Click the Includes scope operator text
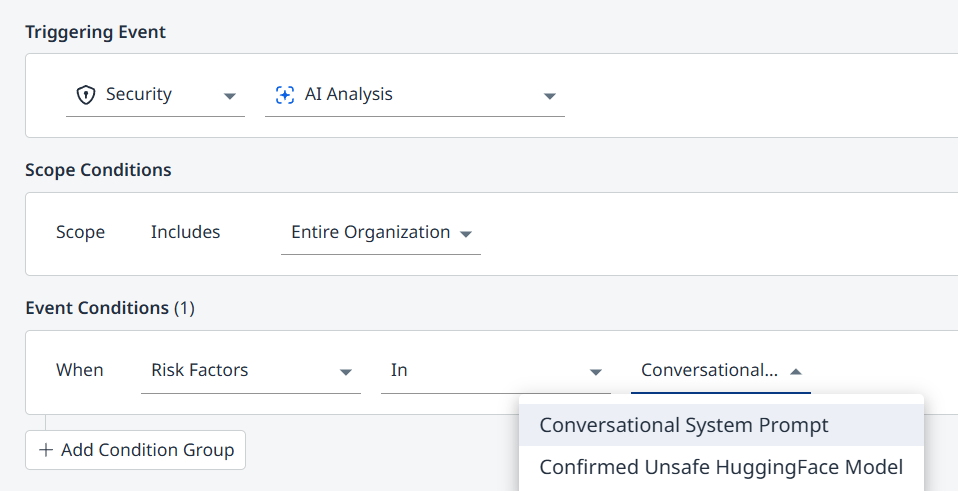The image size is (958, 491). click(185, 232)
